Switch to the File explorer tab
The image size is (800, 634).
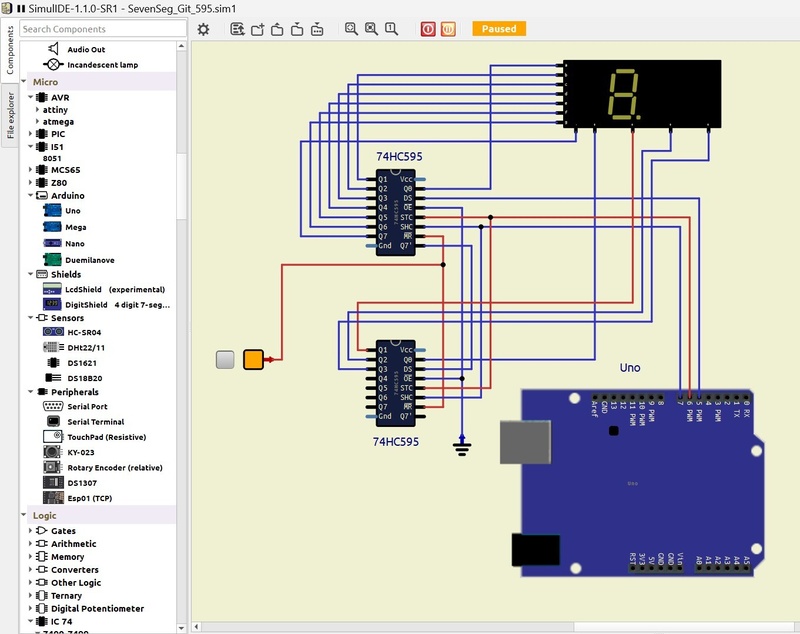coord(10,119)
